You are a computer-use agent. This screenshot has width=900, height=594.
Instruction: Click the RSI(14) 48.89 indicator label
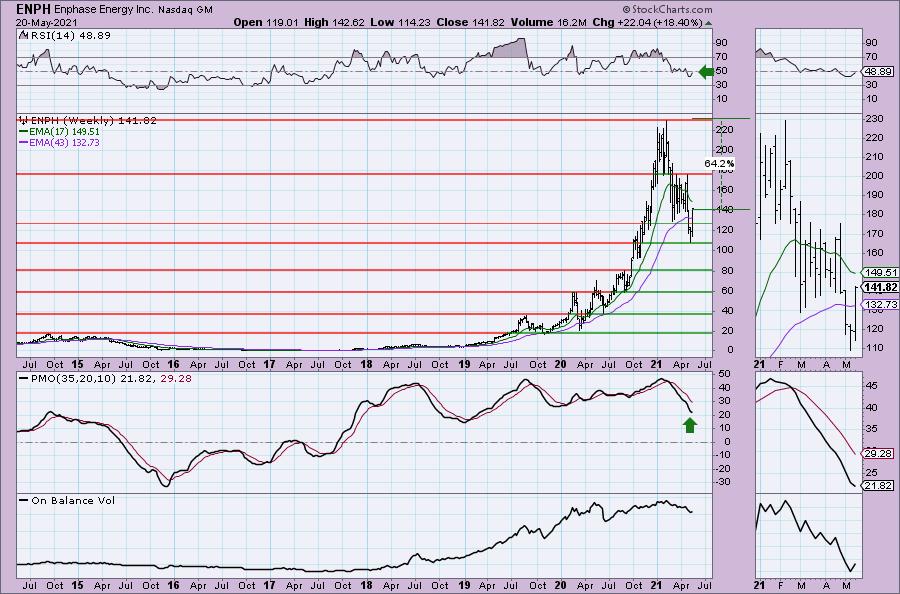point(70,35)
